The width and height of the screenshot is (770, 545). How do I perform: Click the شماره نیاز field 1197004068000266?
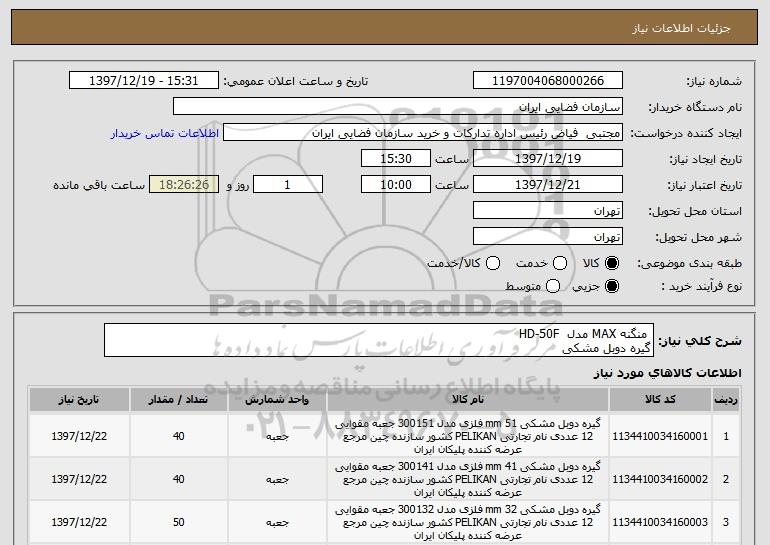(548, 81)
